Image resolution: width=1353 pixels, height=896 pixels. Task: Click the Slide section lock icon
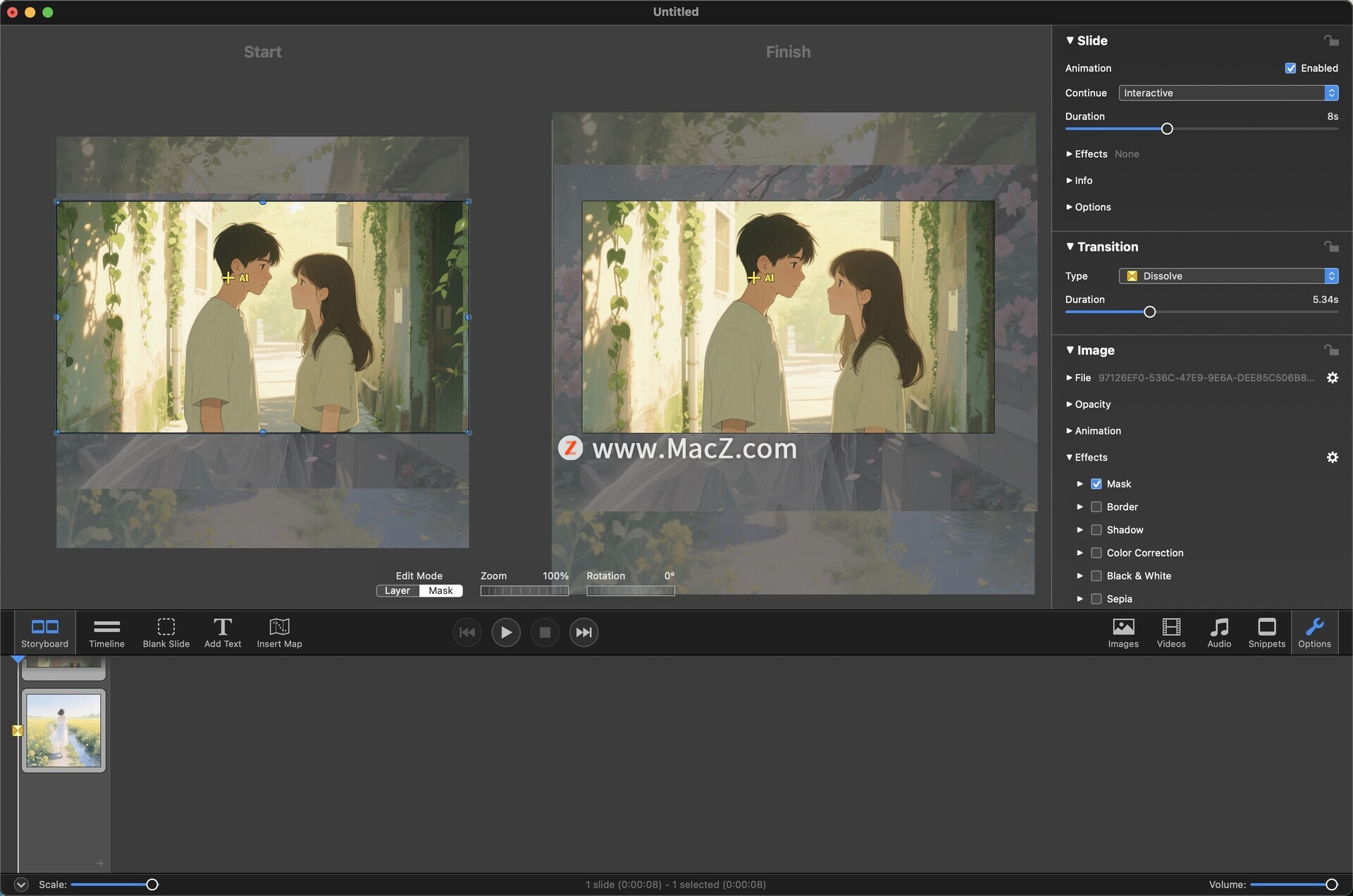(x=1330, y=40)
